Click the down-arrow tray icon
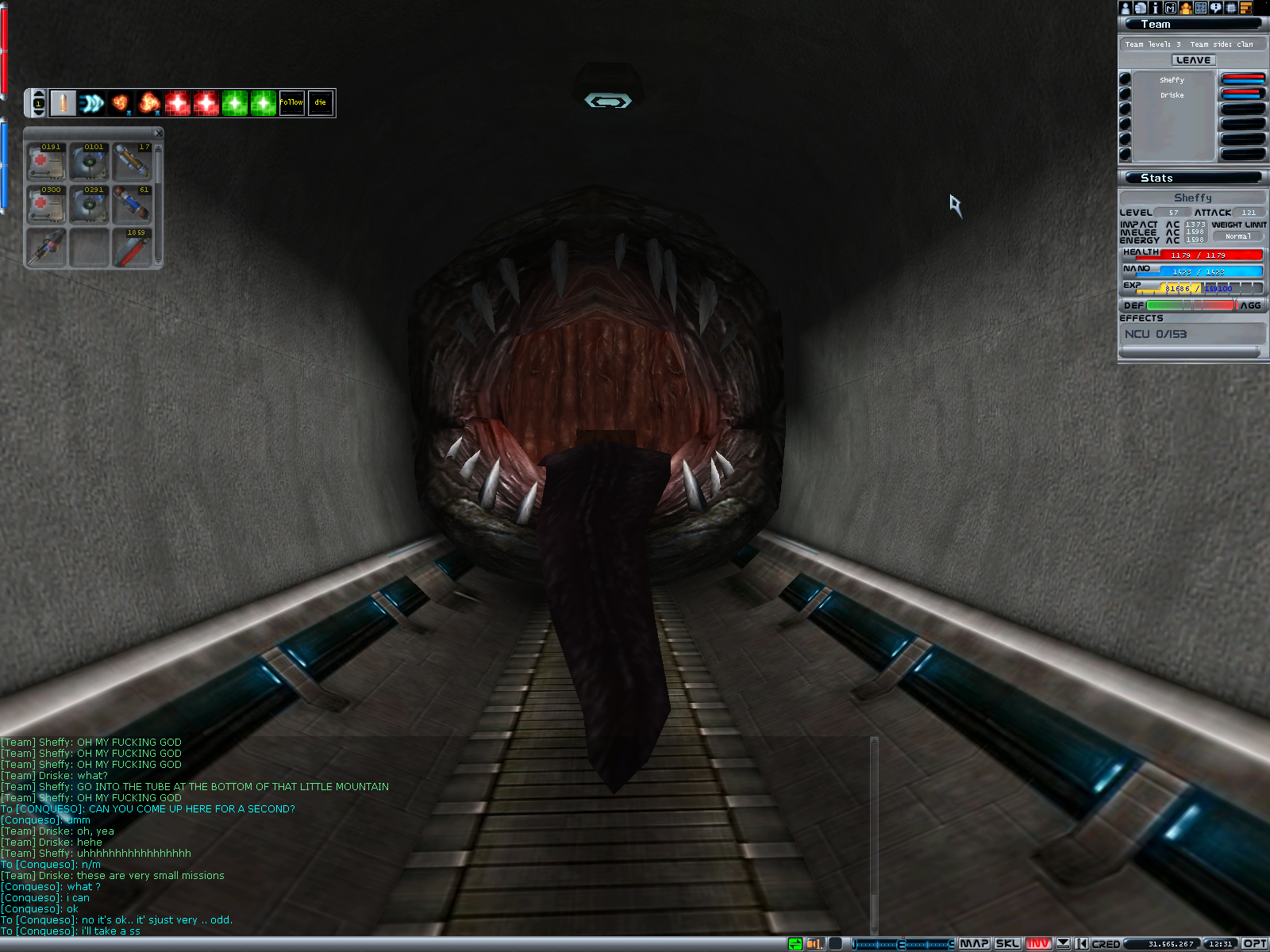The width and height of the screenshot is (1270, 952). tap(1063, 944)
